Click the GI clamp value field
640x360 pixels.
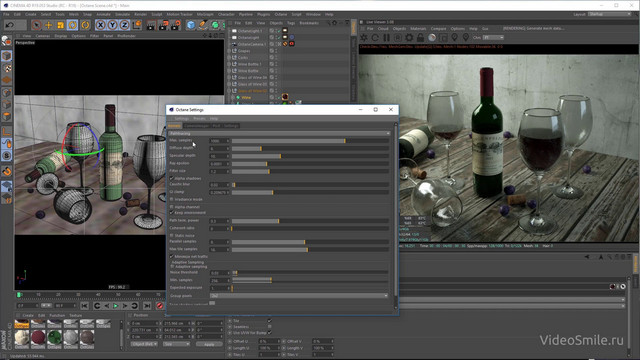coord(218,192)
